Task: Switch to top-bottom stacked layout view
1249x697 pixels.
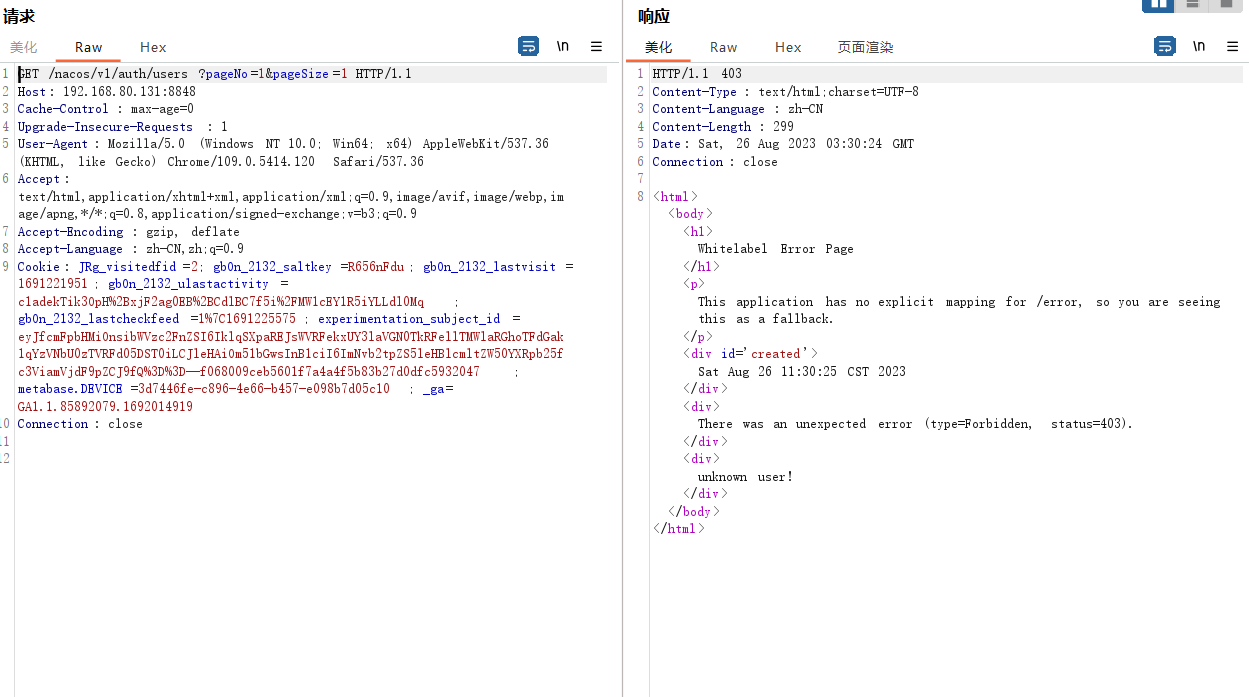Action: [1192, 5]
